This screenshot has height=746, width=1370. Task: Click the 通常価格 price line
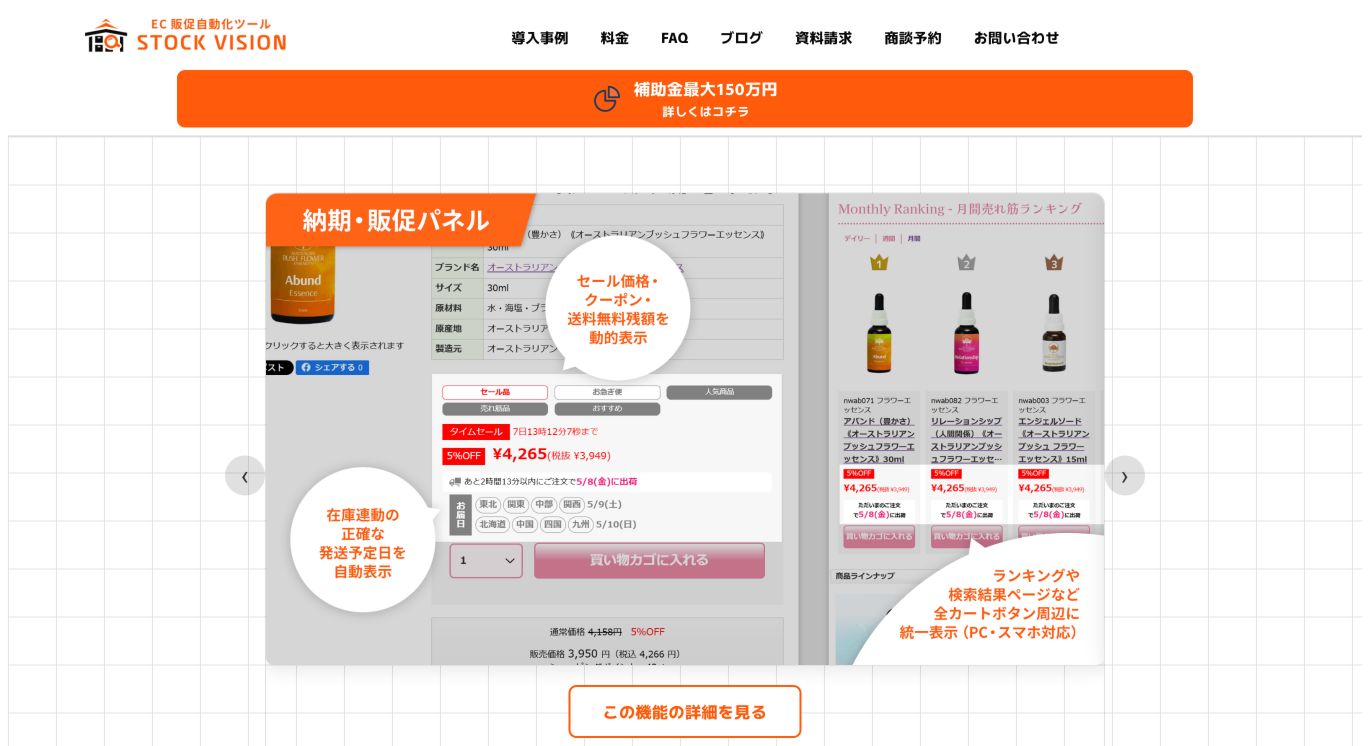[x=607, y=632]
